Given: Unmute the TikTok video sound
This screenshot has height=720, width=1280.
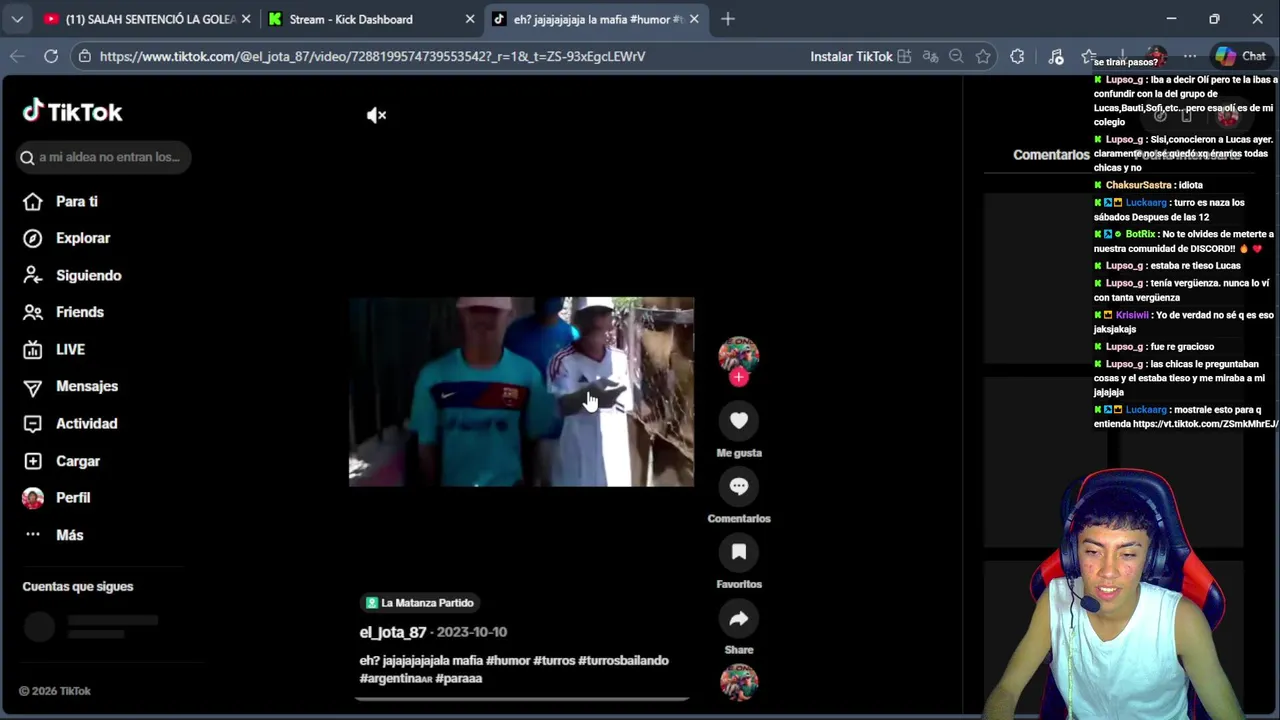Looking at the screenshot, I should pos(376,115).
